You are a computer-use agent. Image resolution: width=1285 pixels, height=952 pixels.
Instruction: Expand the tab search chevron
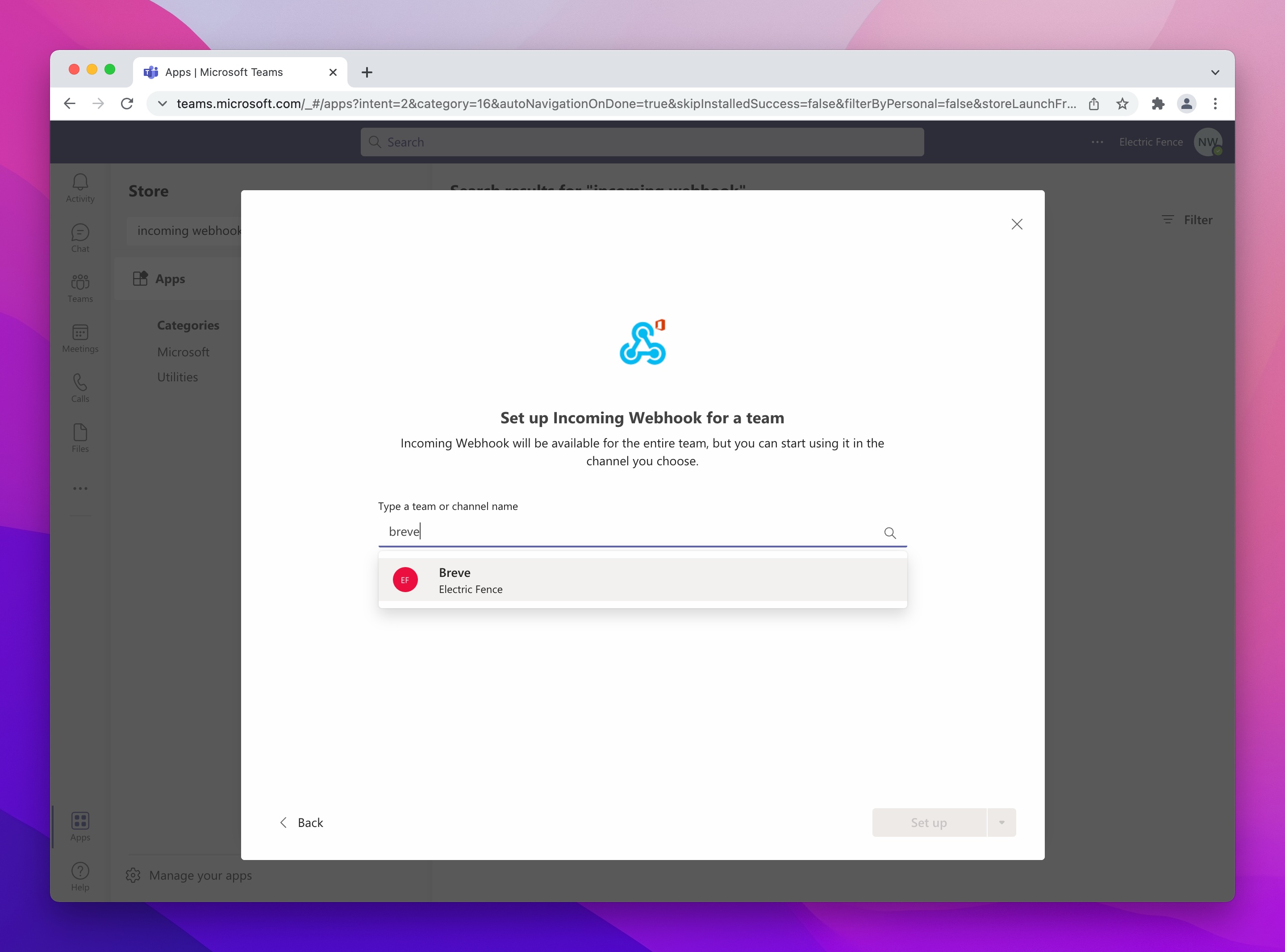point(1215,72)
